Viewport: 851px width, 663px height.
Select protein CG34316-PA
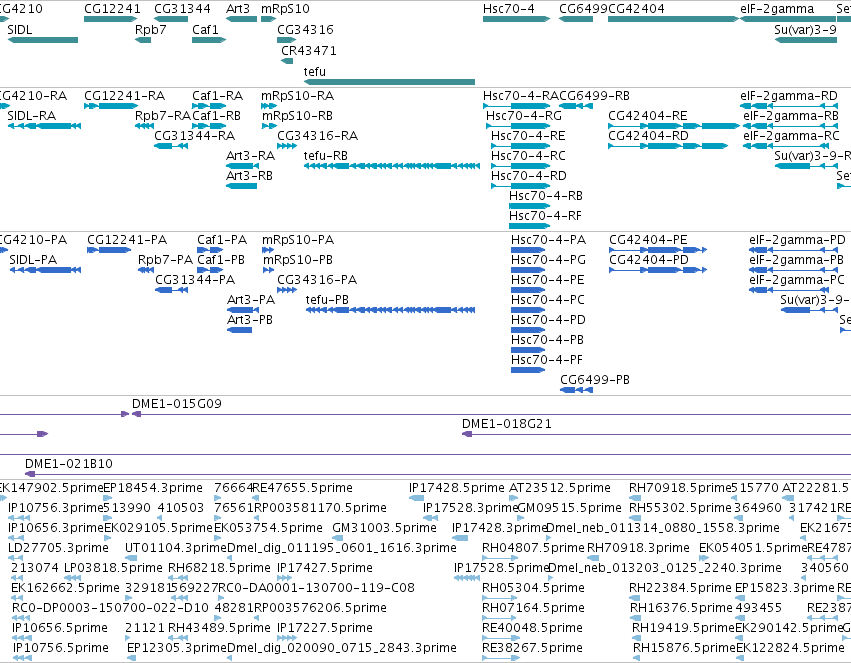pos(287,290)
